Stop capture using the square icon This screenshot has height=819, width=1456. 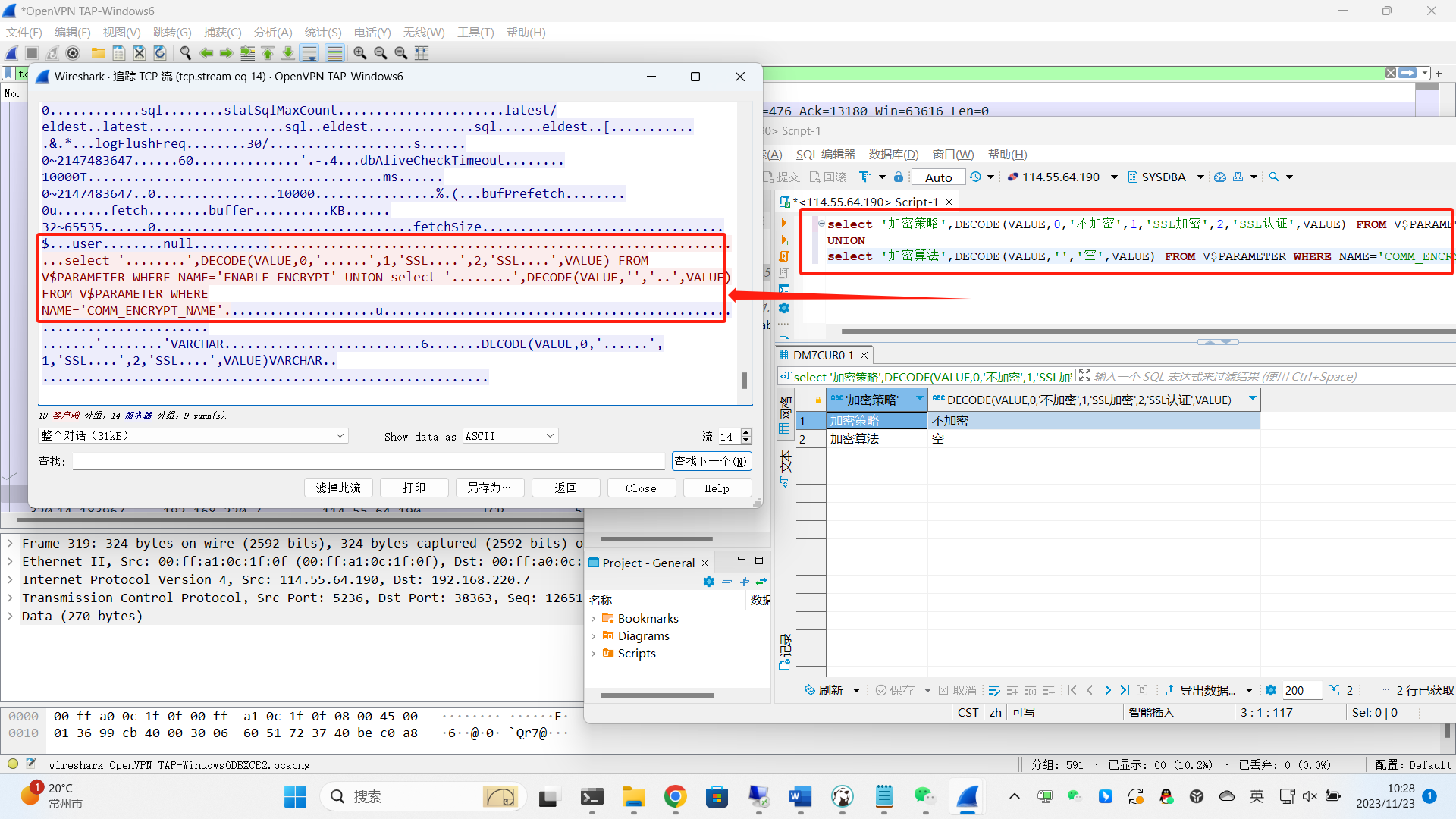[x=32, y=53]
